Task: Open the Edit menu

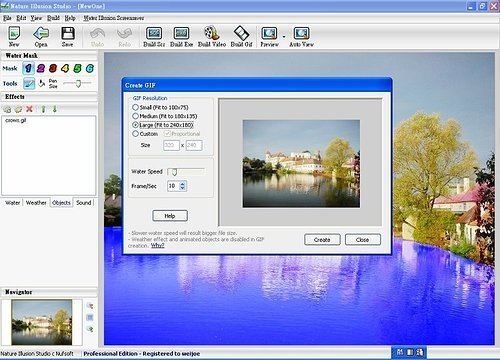Action: 21,18
